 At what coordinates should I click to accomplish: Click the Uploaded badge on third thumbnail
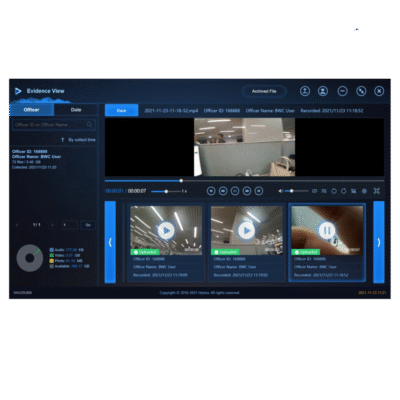click(306, 252)
